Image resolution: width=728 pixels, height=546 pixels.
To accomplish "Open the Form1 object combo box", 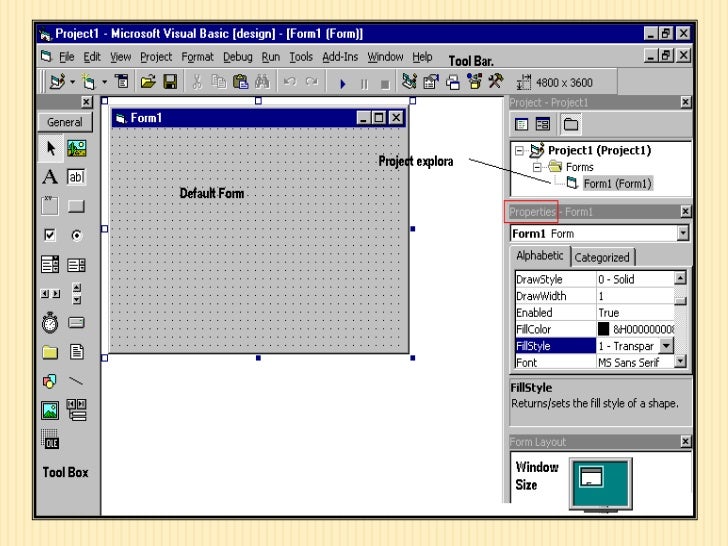I will [599, 233].
